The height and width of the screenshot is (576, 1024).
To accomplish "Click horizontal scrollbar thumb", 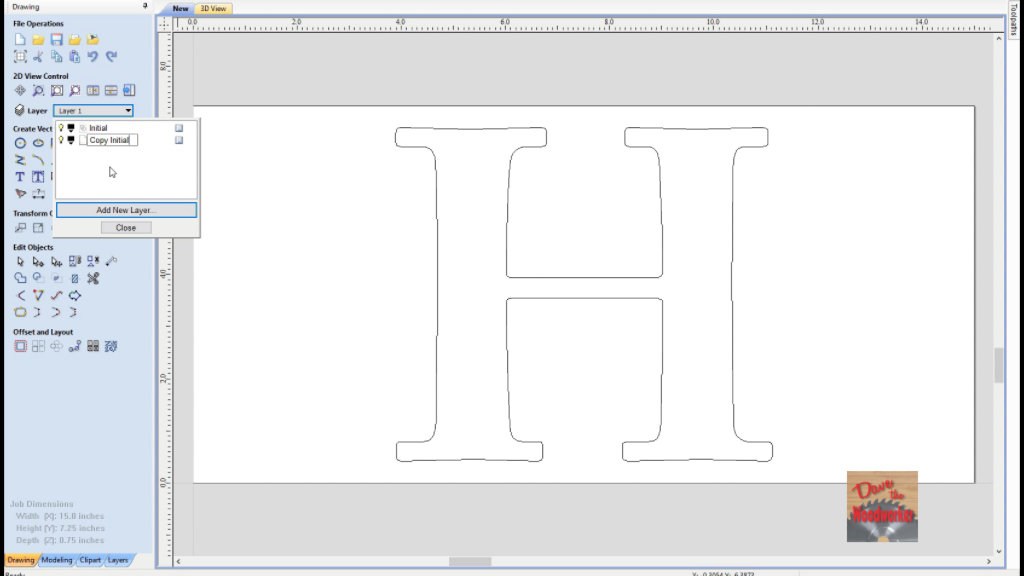I will [470, 562].
